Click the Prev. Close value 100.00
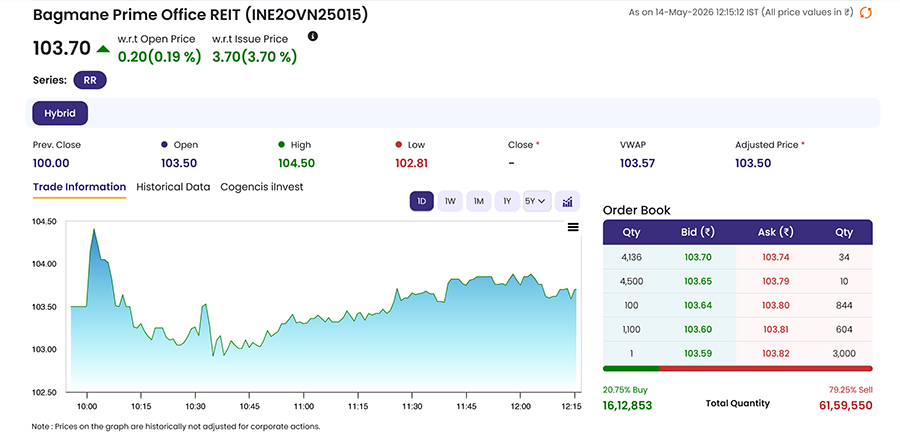 [51, 163]
